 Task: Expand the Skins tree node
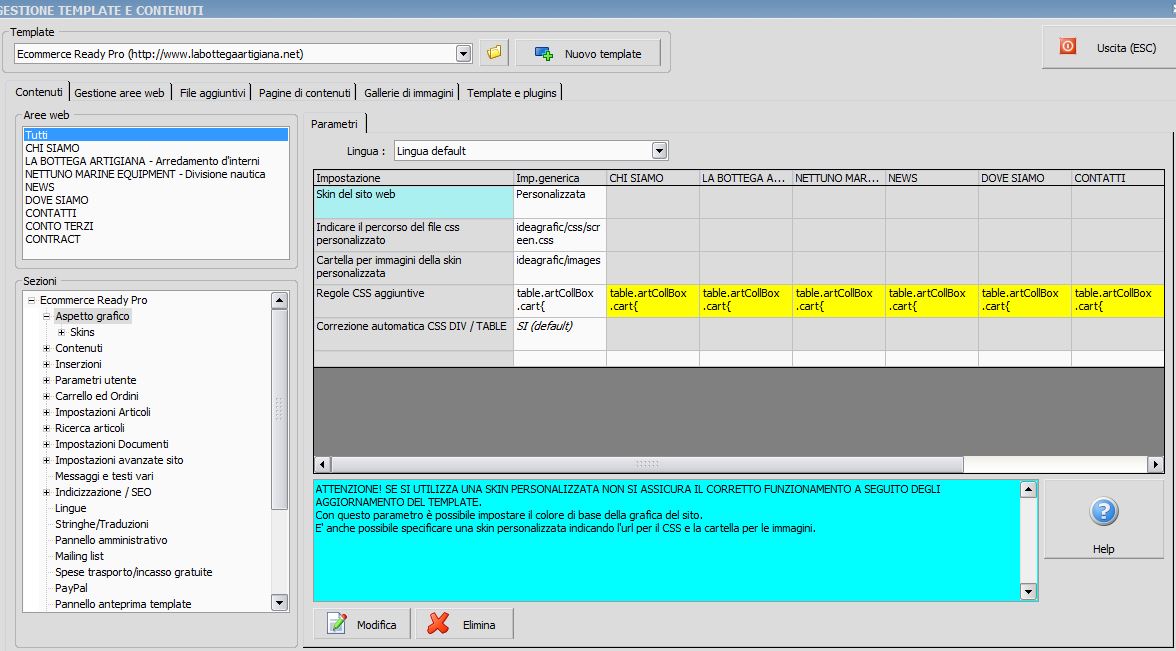62,332
